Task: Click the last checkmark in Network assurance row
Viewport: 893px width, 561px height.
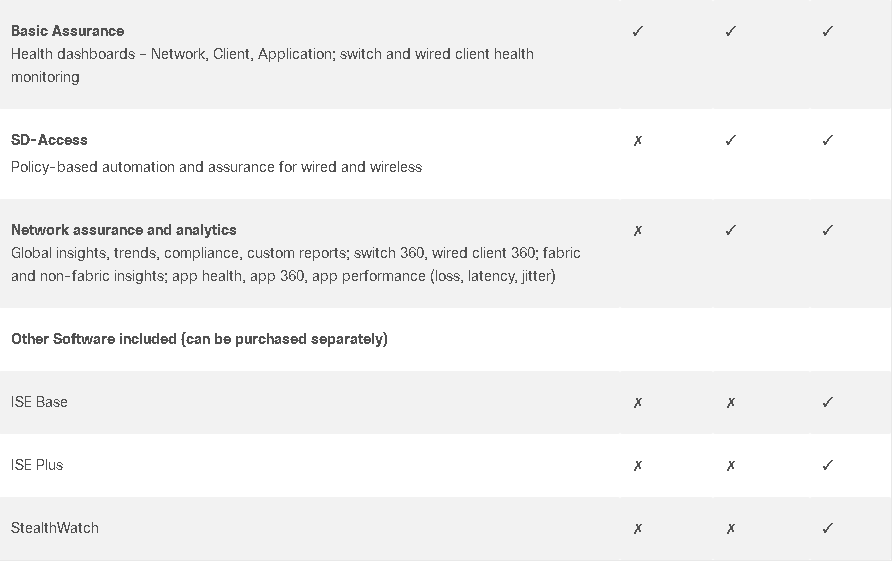Action: [x=828, y=230]
